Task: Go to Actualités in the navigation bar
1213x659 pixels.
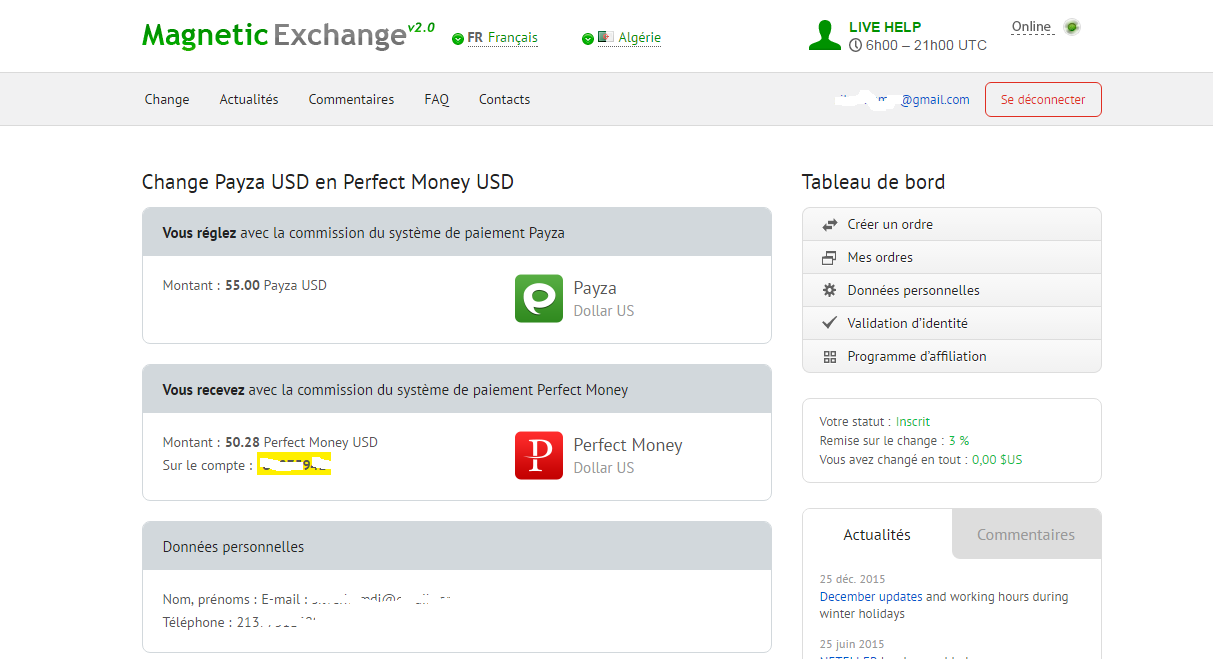Action: coord(249,99)
